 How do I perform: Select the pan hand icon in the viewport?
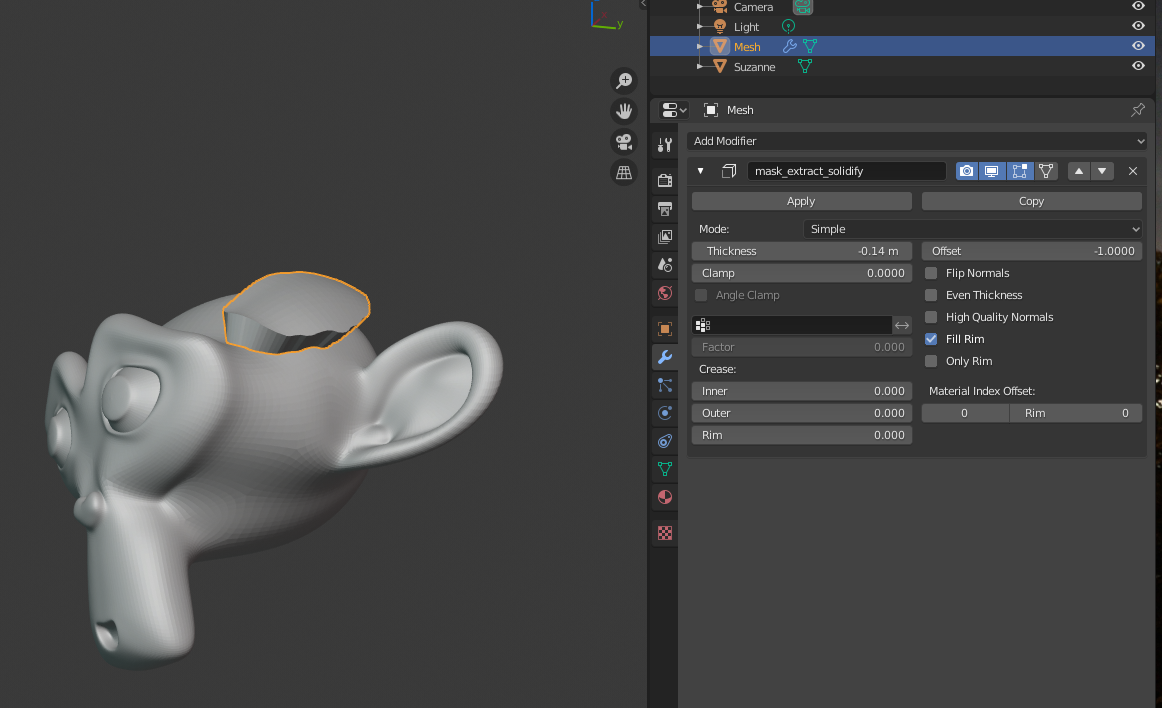click(624, 111)
